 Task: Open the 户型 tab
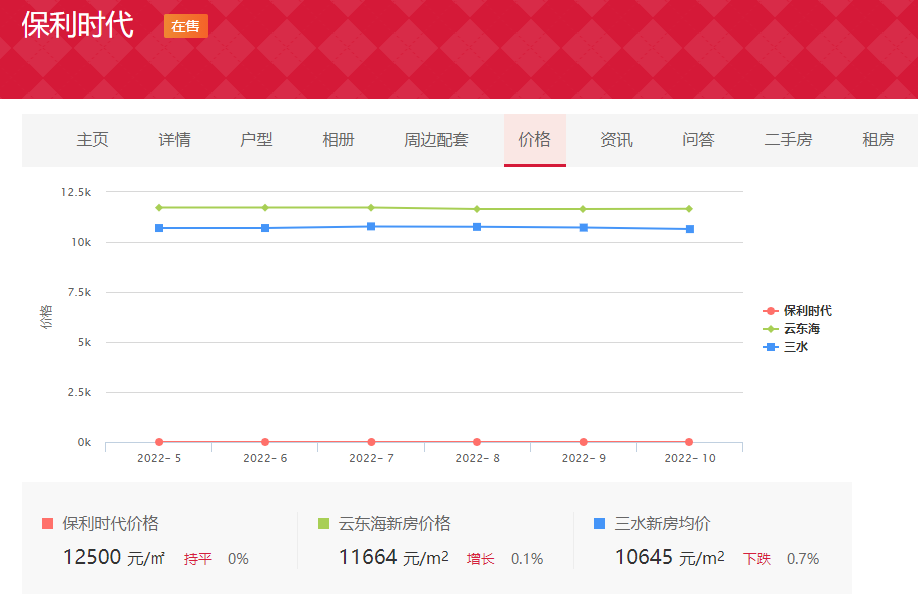tap(256, 140)
